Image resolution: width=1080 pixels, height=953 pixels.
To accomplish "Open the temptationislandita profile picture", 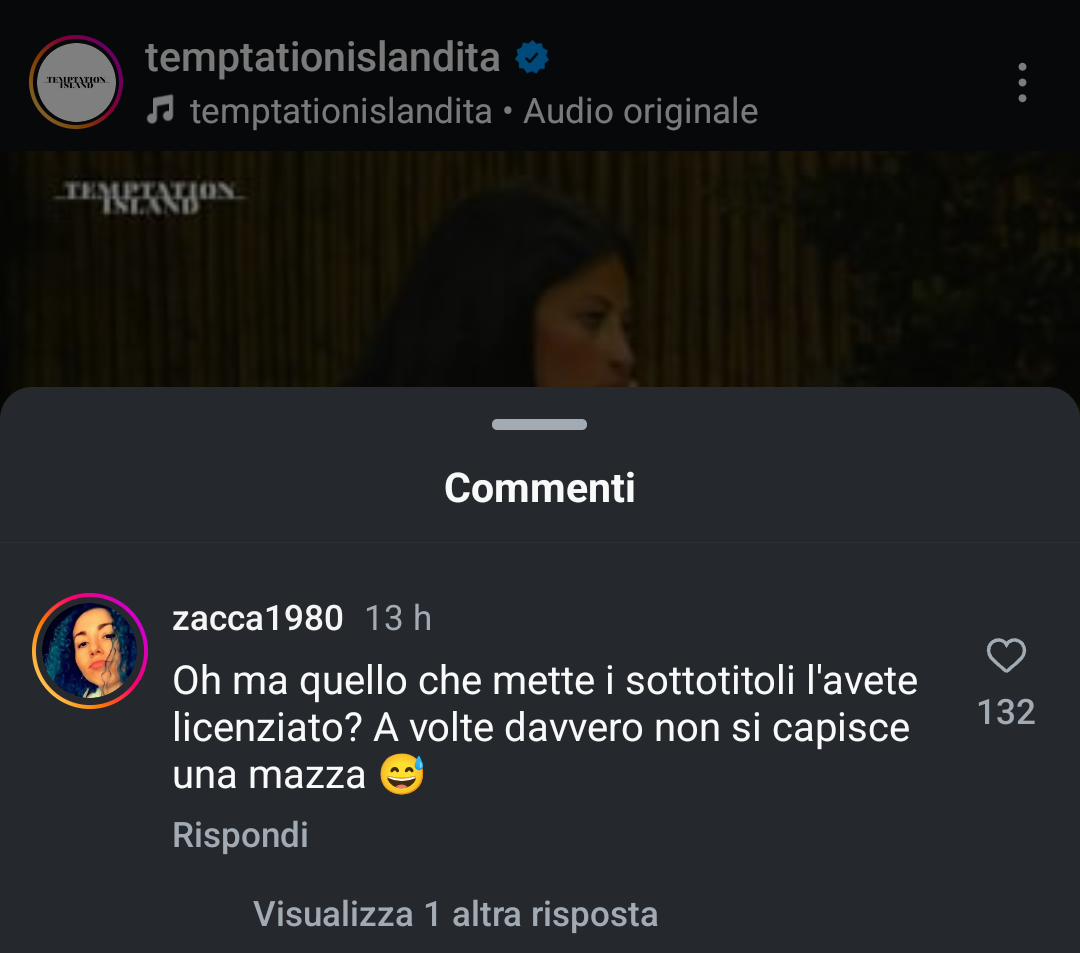I will (x=76, y=82).
